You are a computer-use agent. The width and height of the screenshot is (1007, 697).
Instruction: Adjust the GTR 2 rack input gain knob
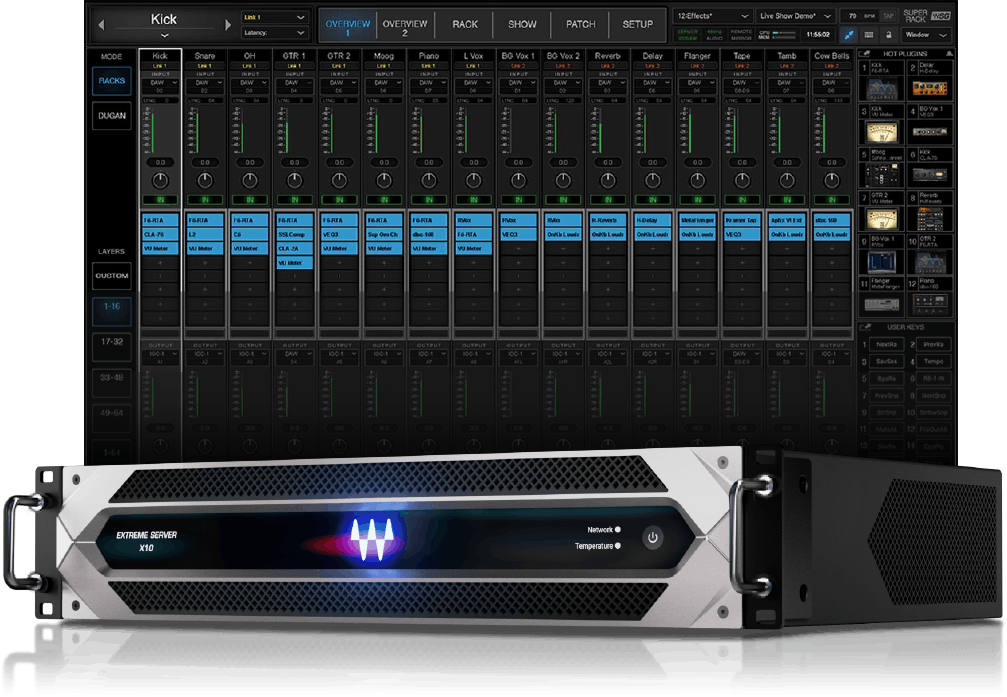tap(339, 181)
